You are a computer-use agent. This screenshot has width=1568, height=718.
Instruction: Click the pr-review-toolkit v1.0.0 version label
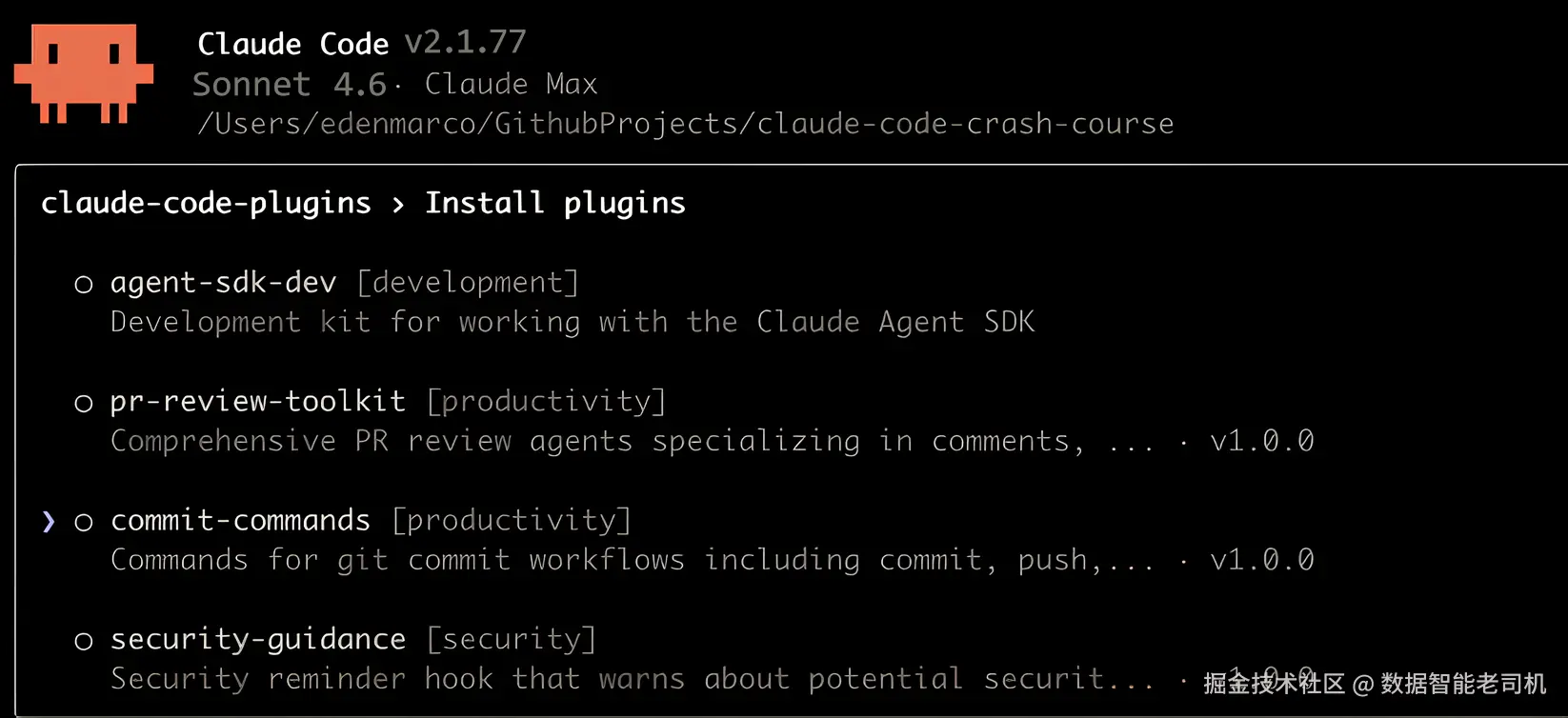click(x=1261, y=442)
